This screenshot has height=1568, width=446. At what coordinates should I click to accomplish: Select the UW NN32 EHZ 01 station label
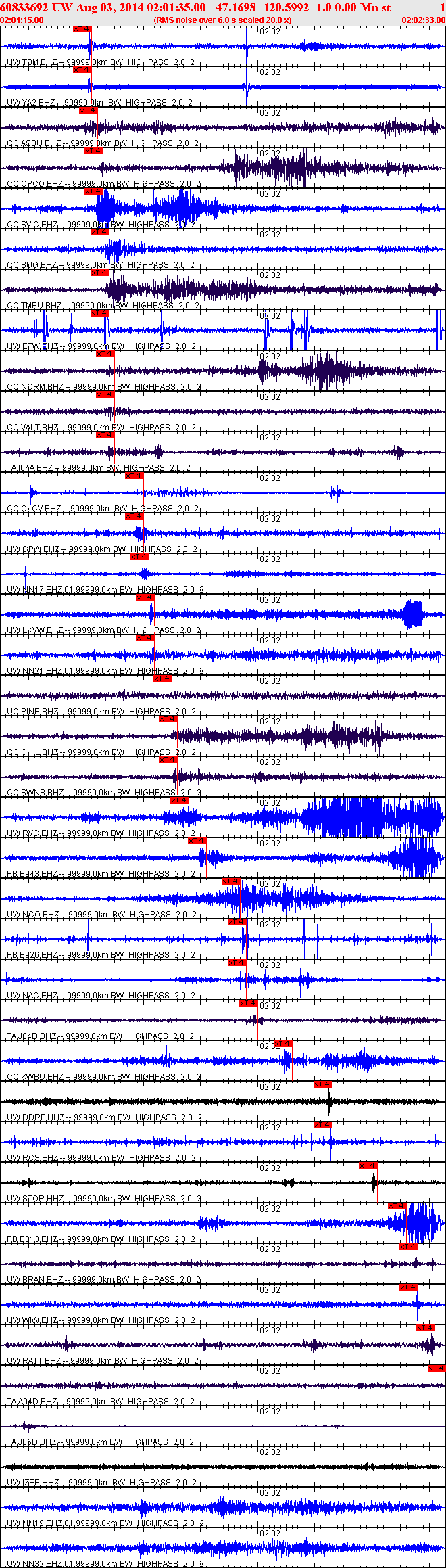(105, 1564)
